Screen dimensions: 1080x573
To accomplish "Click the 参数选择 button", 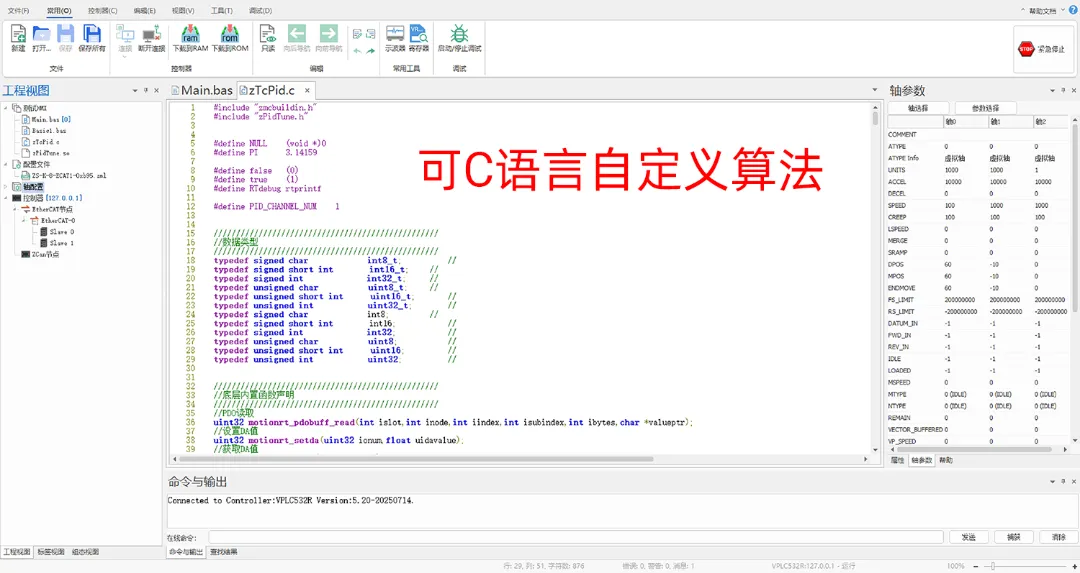I will point(985,108).
